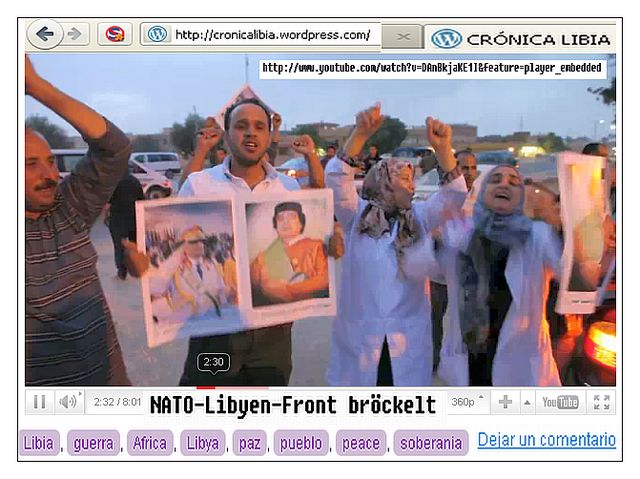Click the red stop-script toolbar icon
640x479 pixels.
[115, 34]
